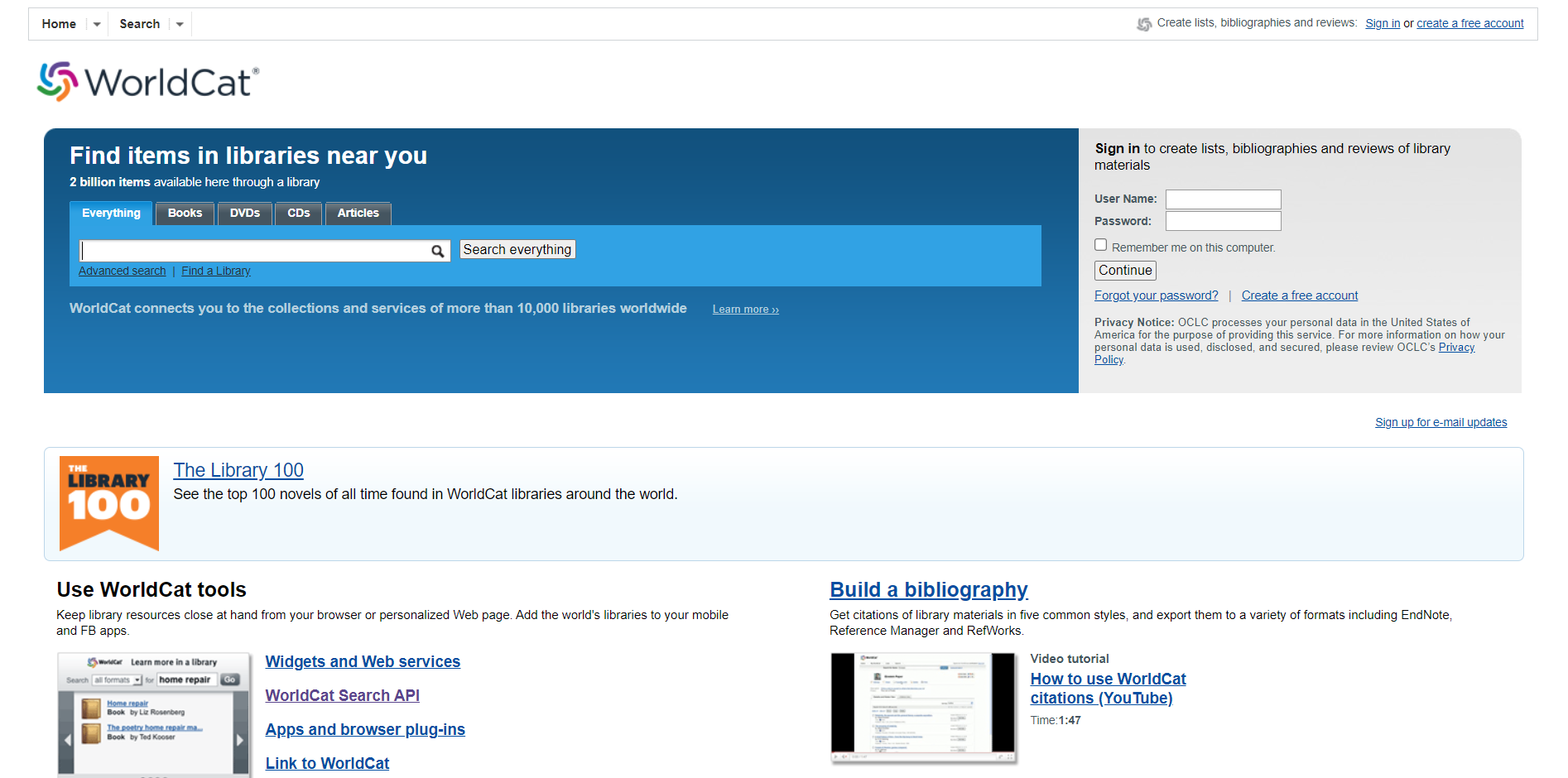
Task: Open WorldCat Search API link
Action: [342, 696]
